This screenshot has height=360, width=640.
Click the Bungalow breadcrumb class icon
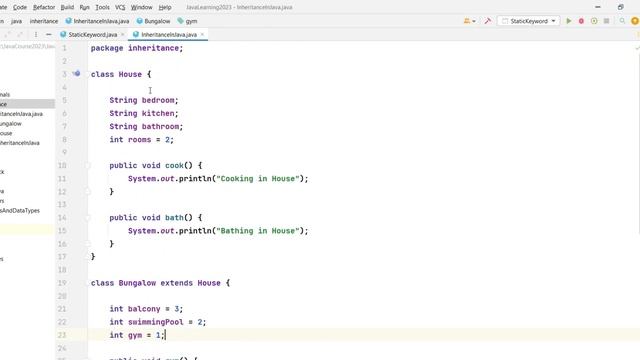click(140, 21)
